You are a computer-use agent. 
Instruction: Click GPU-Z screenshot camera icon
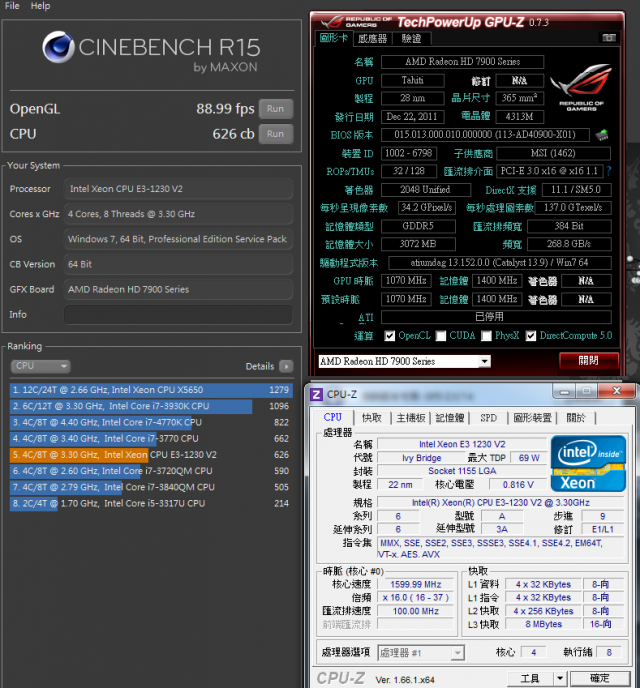tap(609, 38)
